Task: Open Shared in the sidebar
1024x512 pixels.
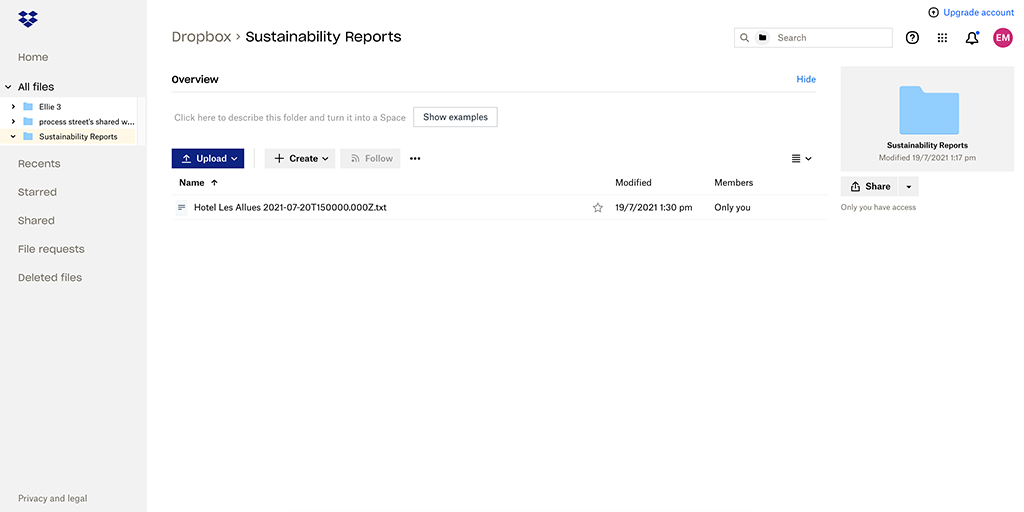Action: 37,221
